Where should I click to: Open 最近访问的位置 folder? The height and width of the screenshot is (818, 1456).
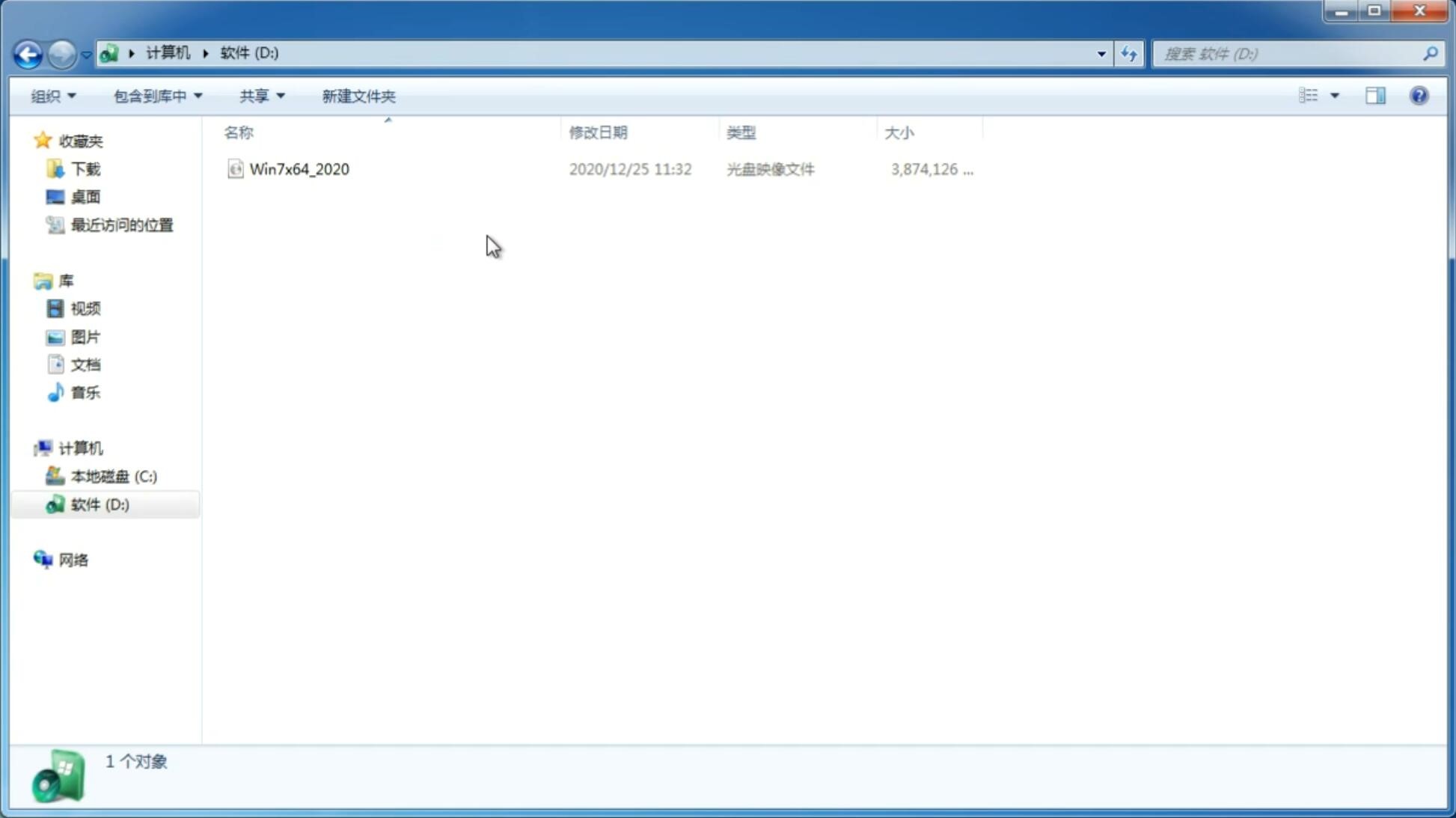click(120, 224)
